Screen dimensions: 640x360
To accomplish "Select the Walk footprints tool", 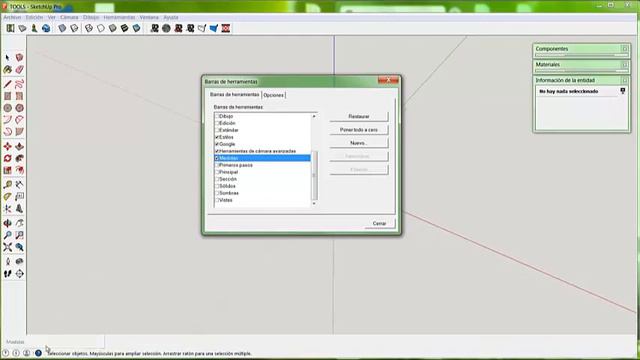I will coord(7,274).
